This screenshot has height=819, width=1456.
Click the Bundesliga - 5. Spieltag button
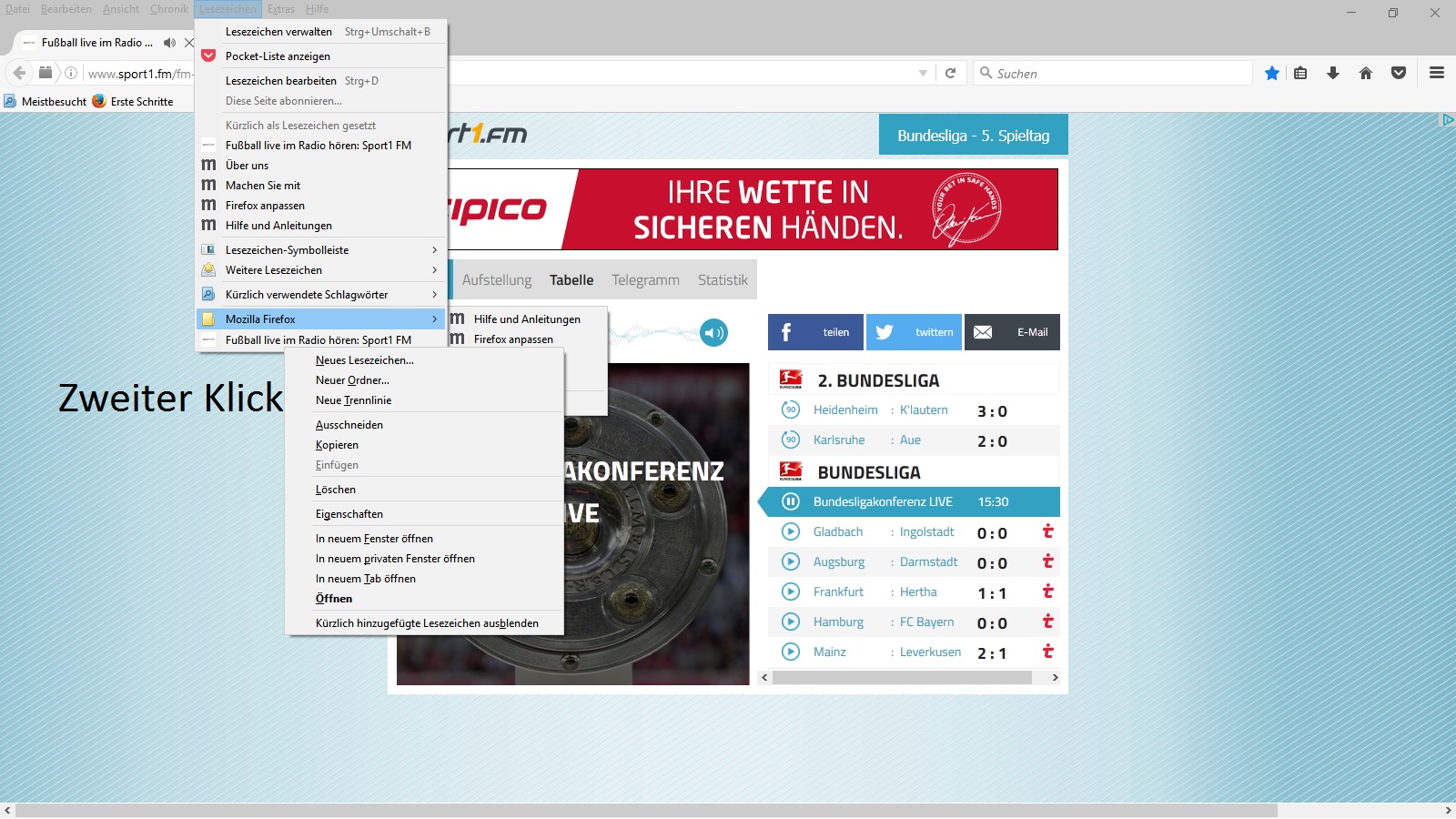tap(974, 135)
